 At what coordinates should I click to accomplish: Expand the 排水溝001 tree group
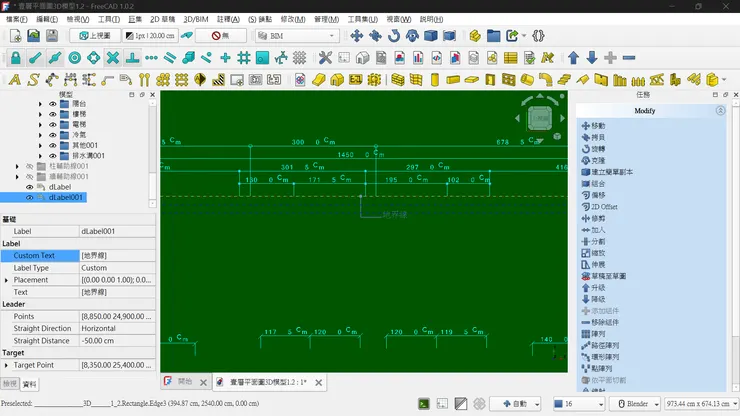pyautogui.click(x=40, y=156)
